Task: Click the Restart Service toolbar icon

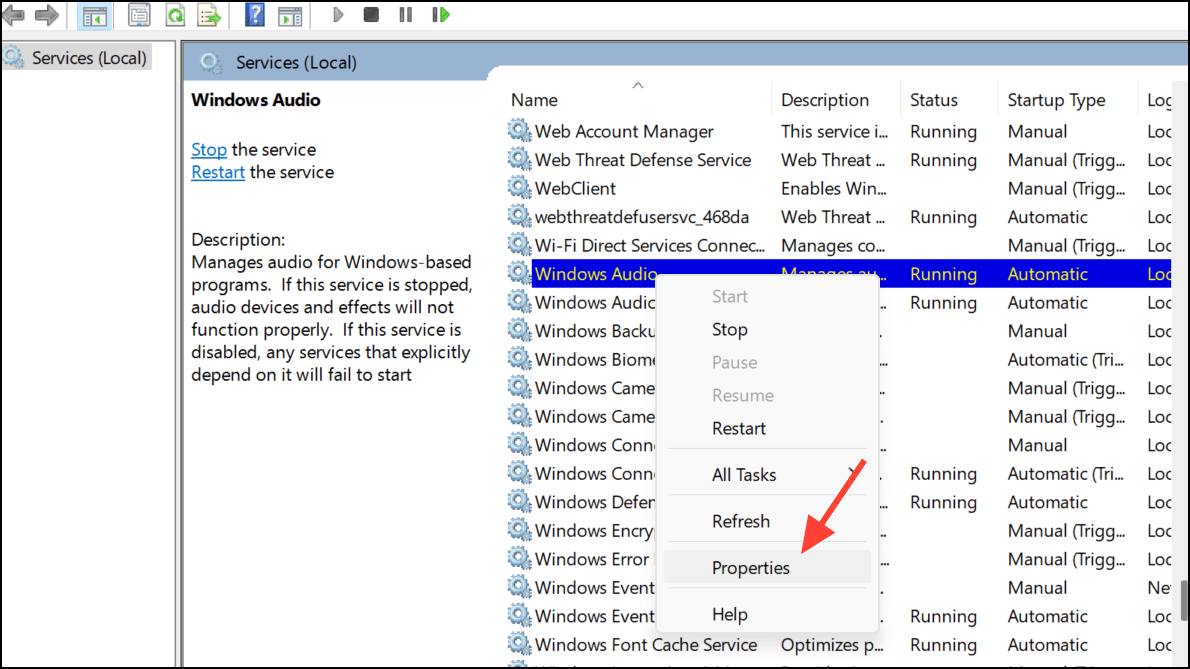Action: pyautogui.click(x=440, y=15)
